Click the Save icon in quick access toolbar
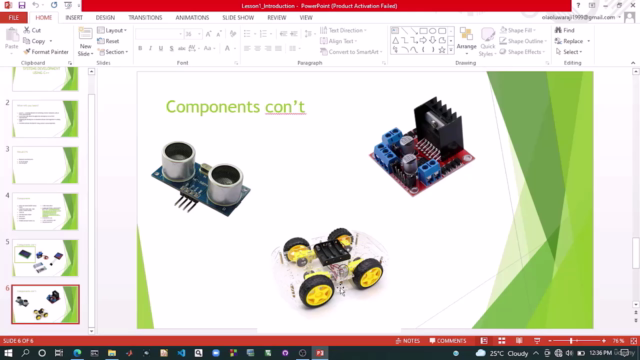This screenshot has height=360, width=640. click(x=22, y=5)
